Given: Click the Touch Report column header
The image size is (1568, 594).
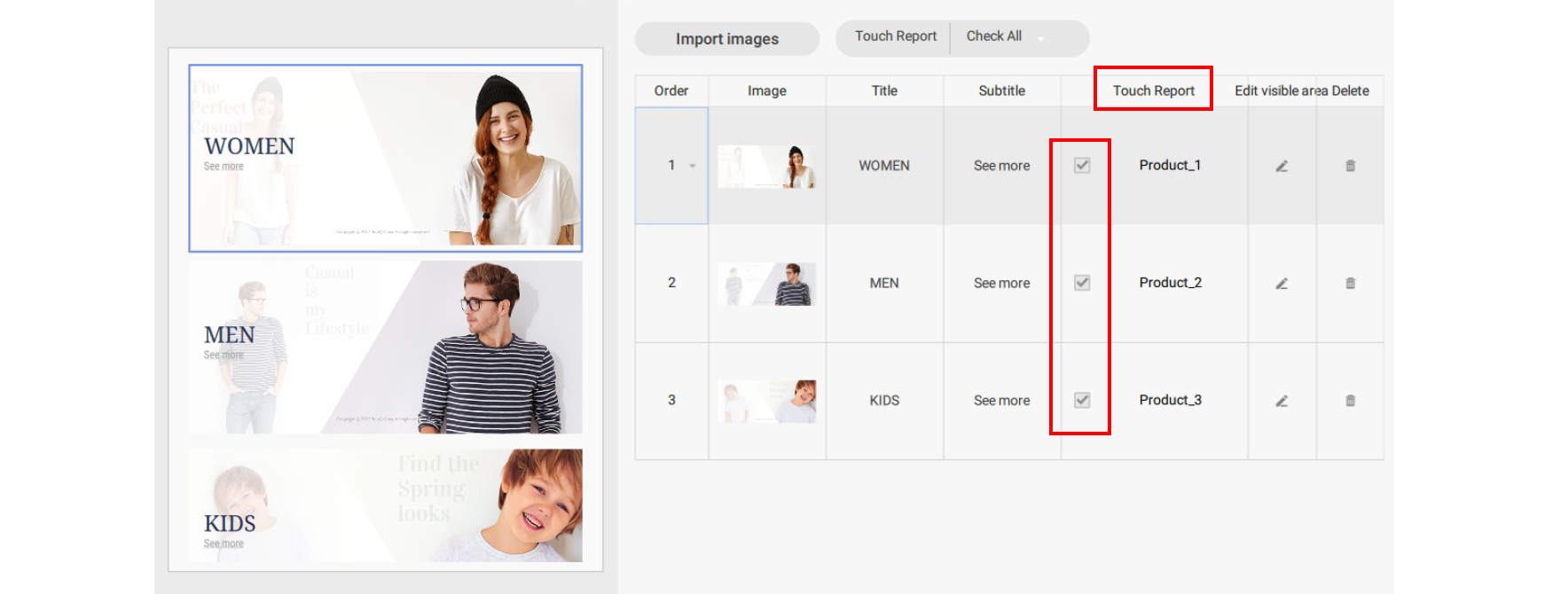Looking at the screenshot, I should (1153, 90).
